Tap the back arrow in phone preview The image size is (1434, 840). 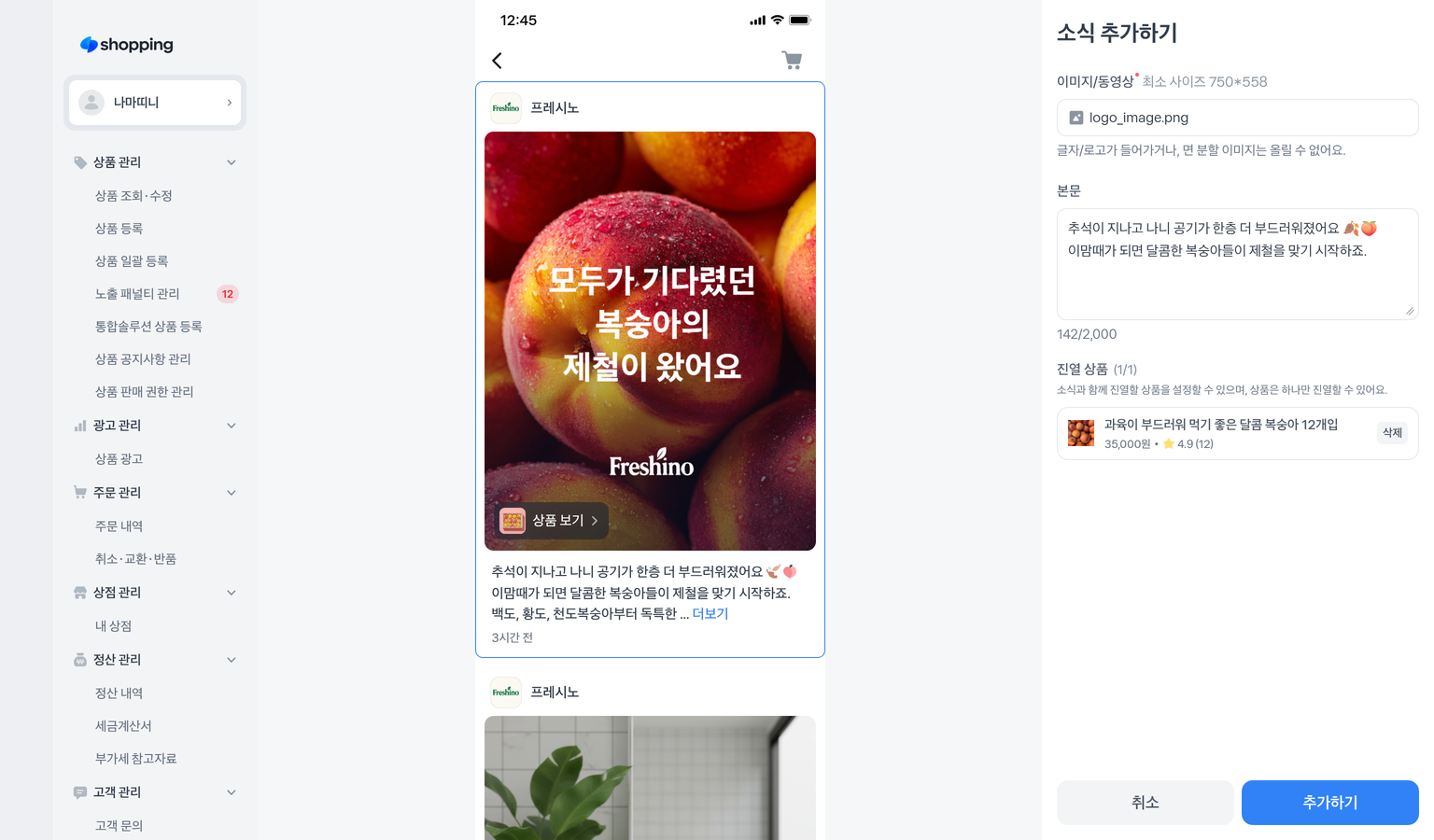coord(497,61)
